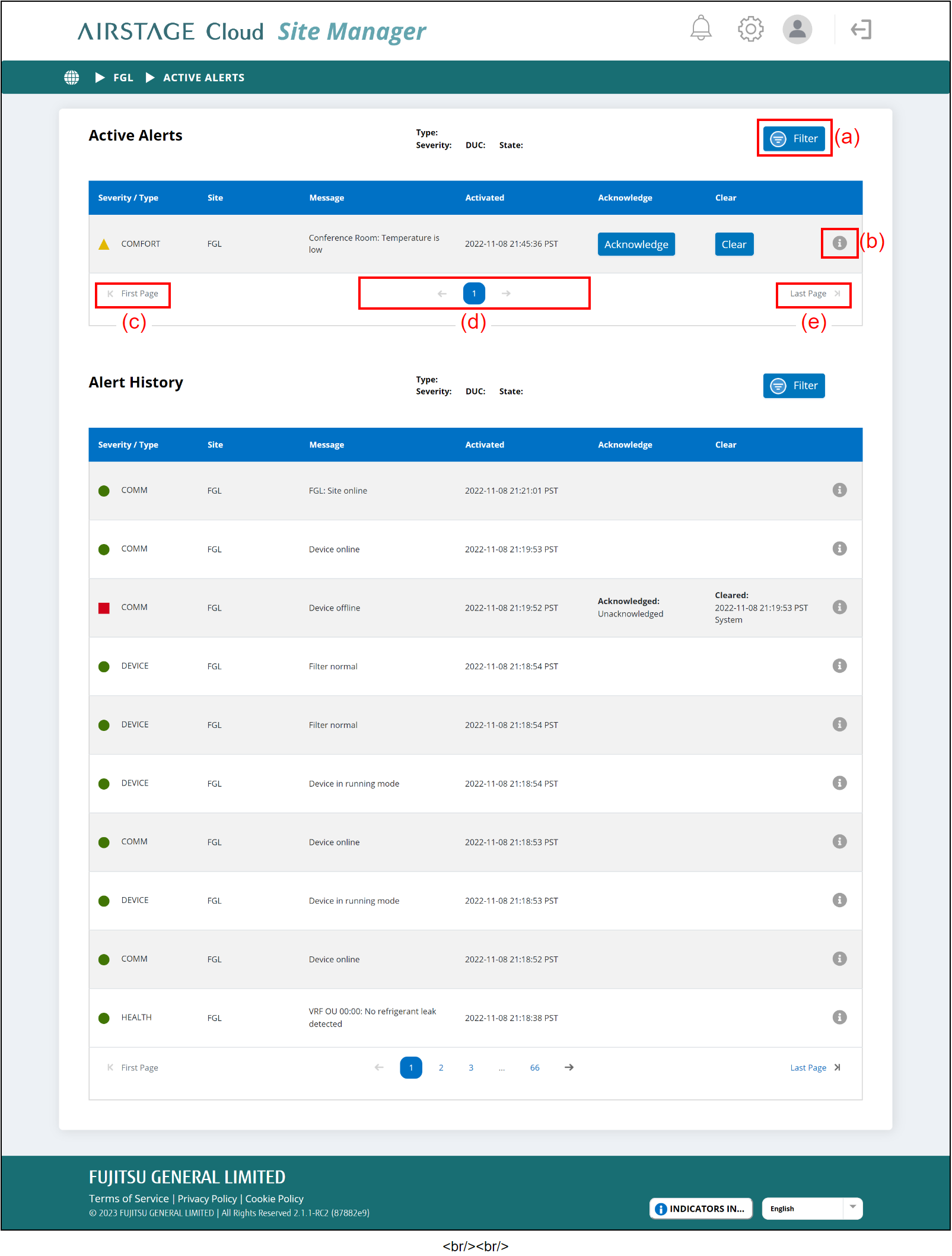Open the English language dropdown

click(811, 1209)
